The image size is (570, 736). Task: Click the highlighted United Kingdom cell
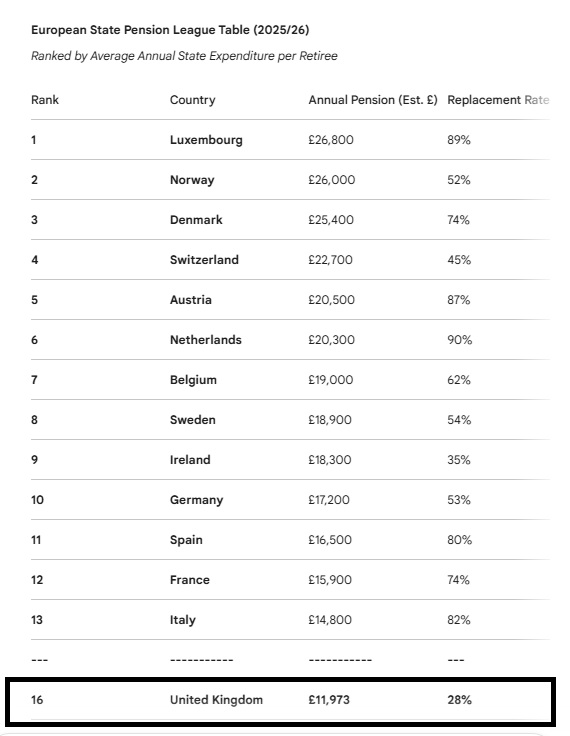point(216,700)
